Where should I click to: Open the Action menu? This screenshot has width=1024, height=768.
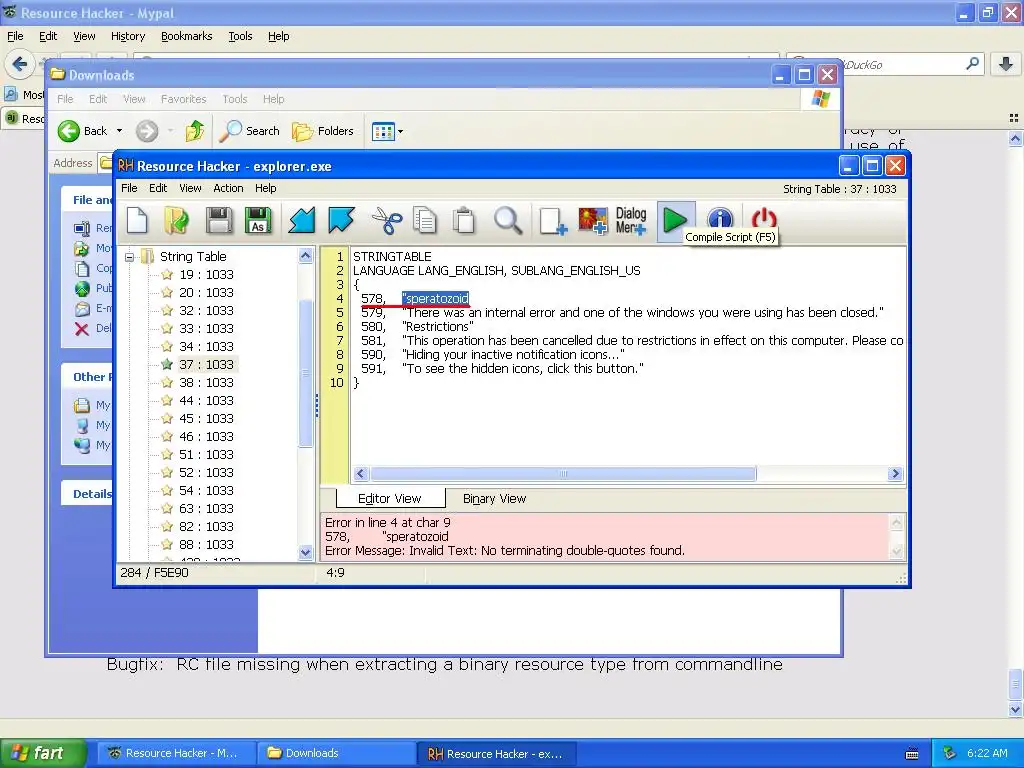coord(228,188)
